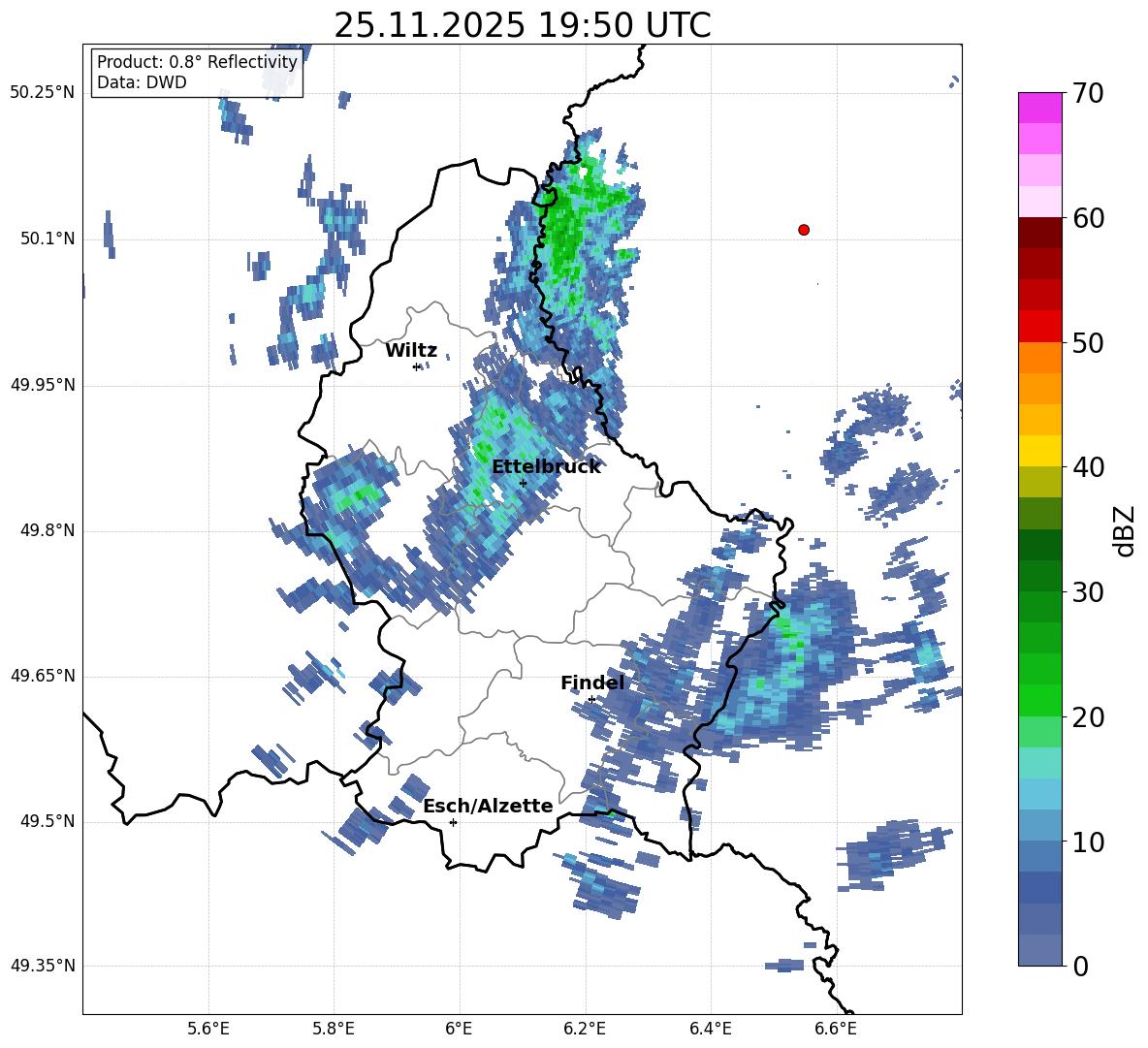
Task: Click the 50.1°N latitude label
Action: coord(48,239)
